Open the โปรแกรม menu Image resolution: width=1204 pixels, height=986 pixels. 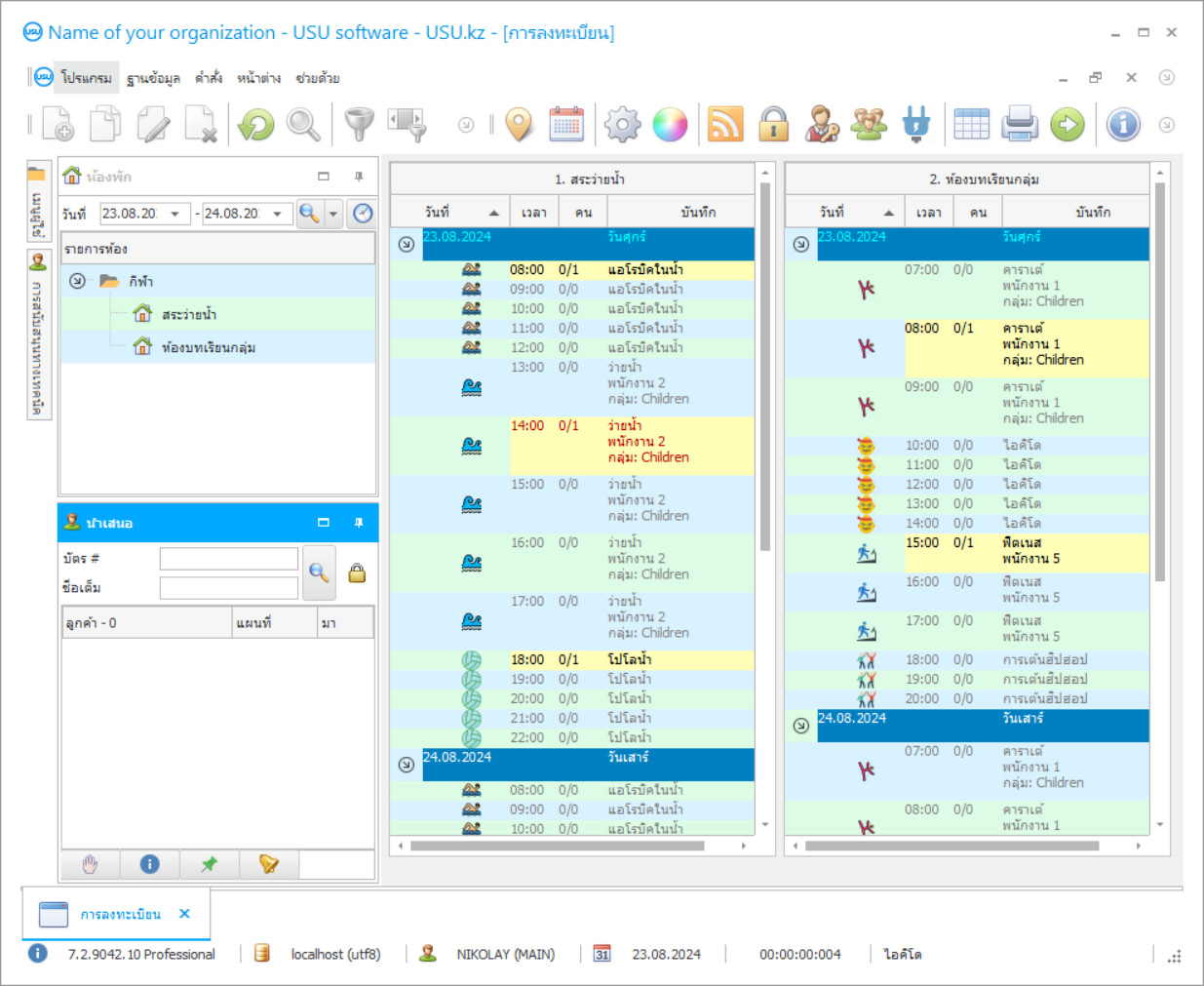coord(86,78)
